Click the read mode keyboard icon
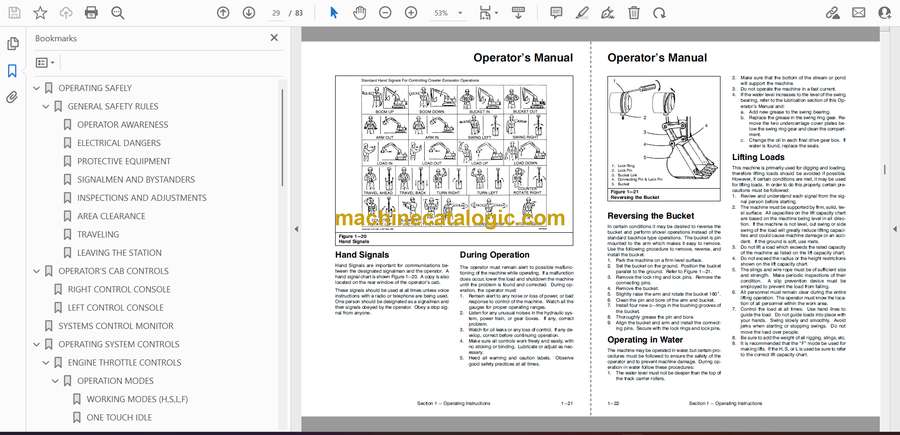 coord(518,13)
